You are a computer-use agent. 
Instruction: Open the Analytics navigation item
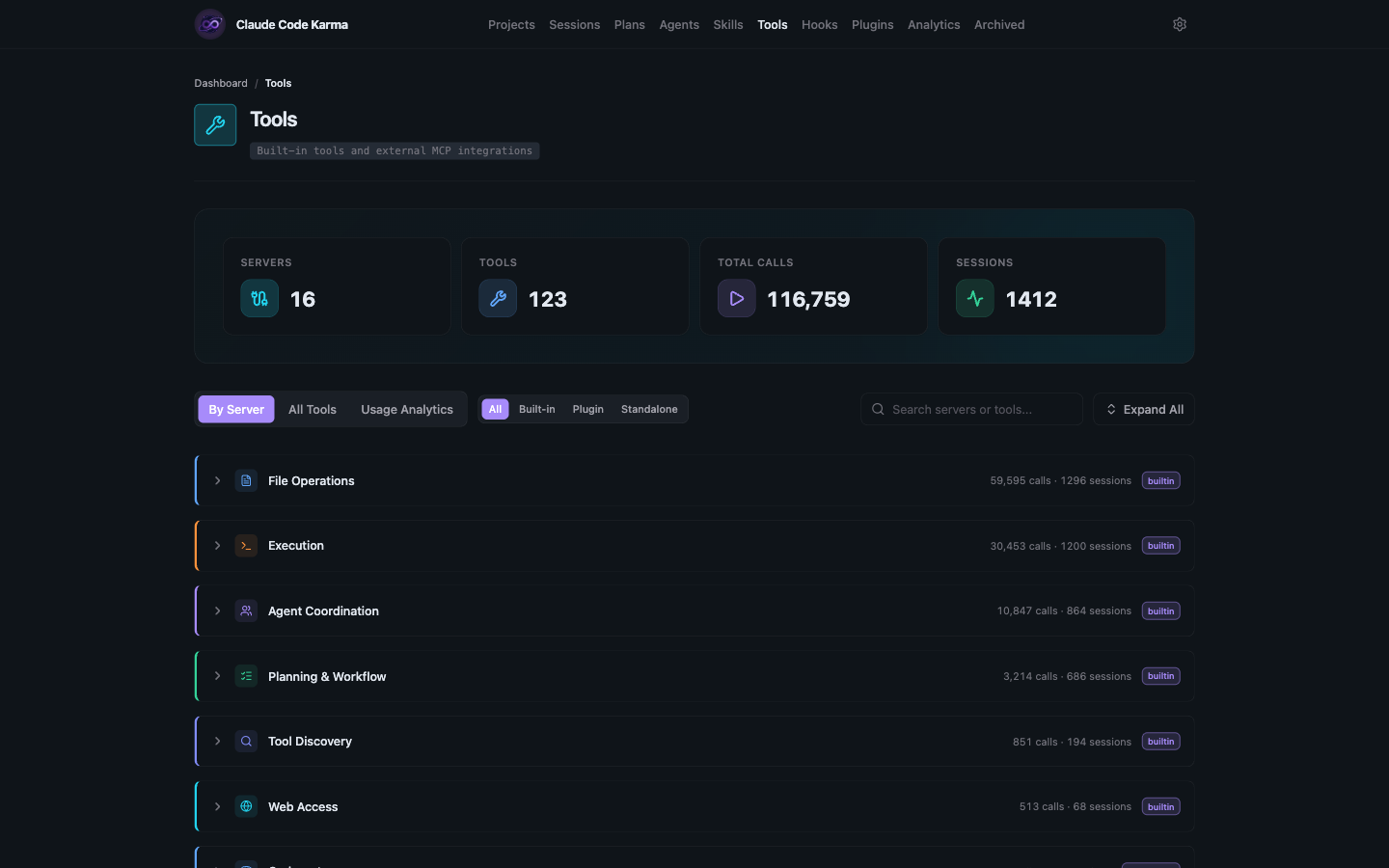[933, 24]
